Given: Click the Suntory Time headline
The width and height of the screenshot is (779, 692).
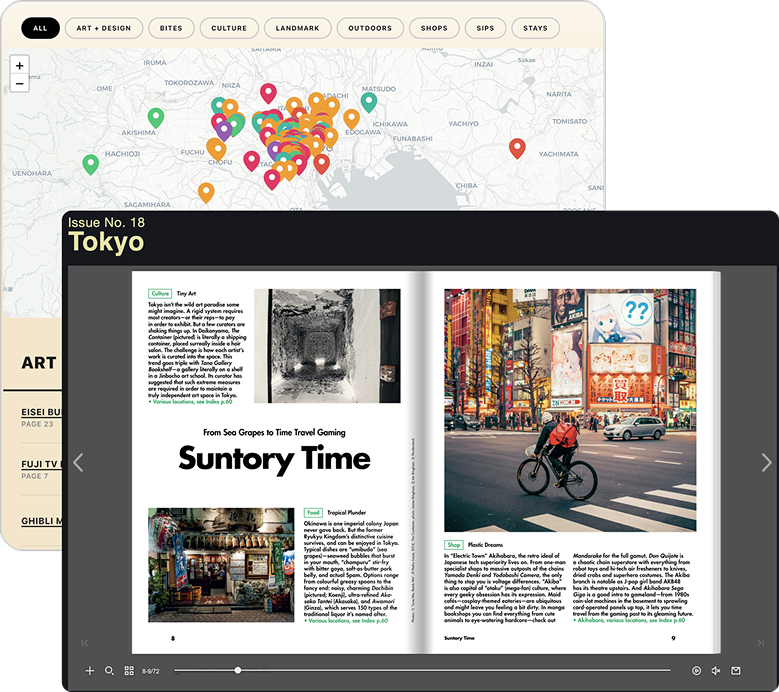Looking at the screenshot, I should pyautogui.click(x=274, y=459).
